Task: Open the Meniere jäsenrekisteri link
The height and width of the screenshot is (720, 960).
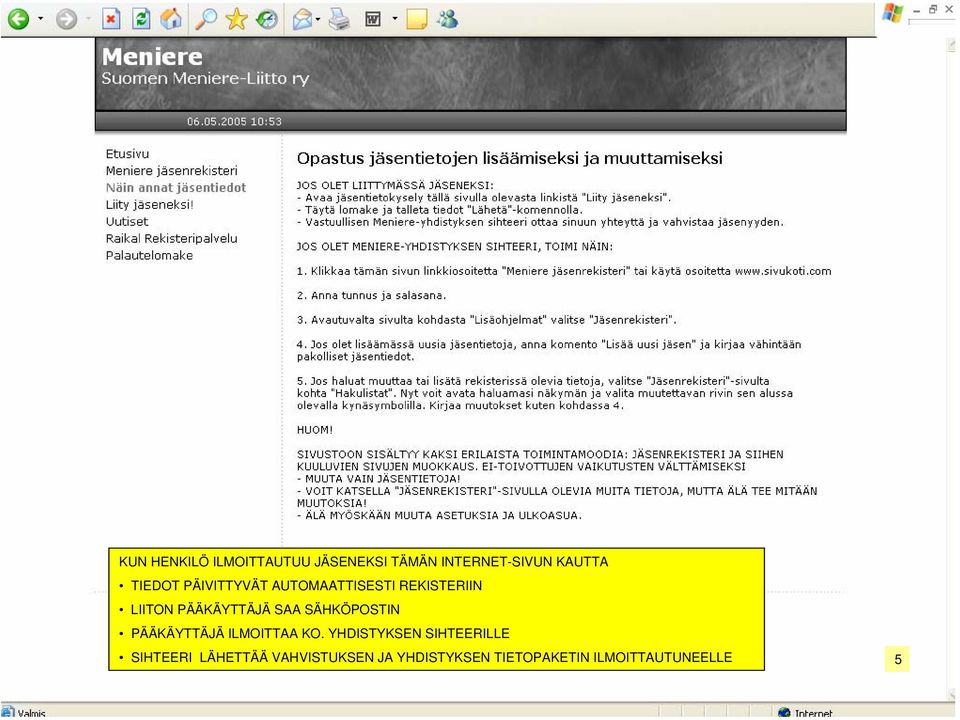Action: [171, 171]
